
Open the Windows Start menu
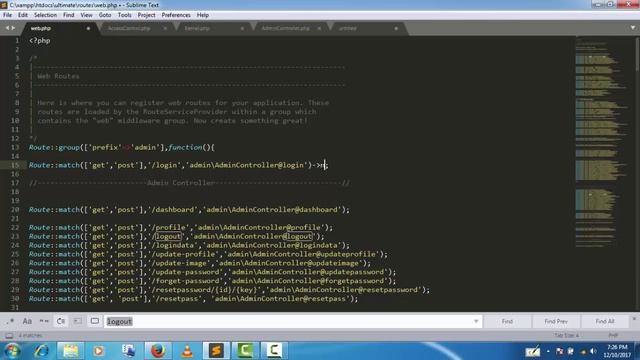pyautogui.click(x=12, y=351)
